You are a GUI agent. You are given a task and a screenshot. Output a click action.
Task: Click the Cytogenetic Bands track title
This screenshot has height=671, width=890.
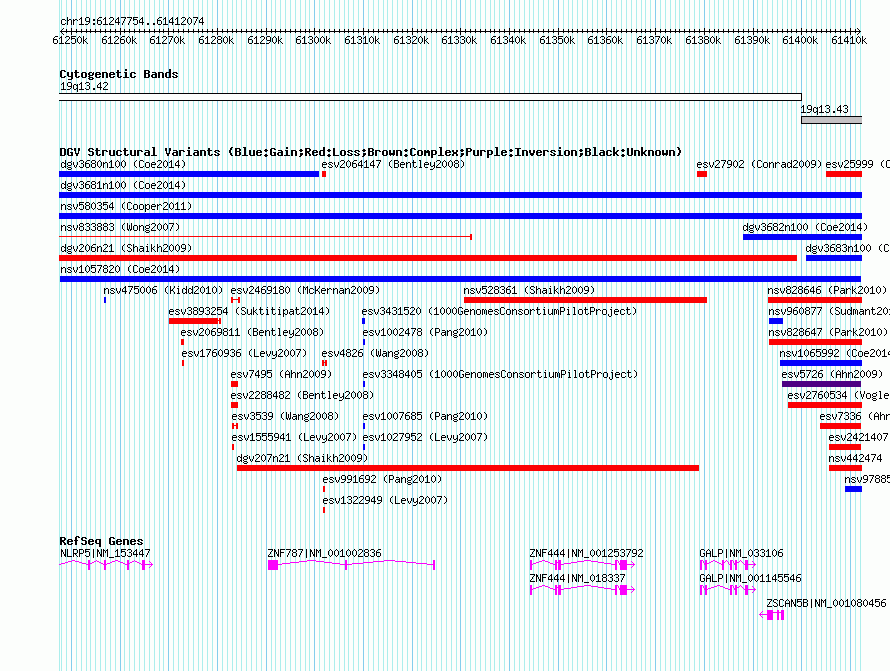pos(119,74)
